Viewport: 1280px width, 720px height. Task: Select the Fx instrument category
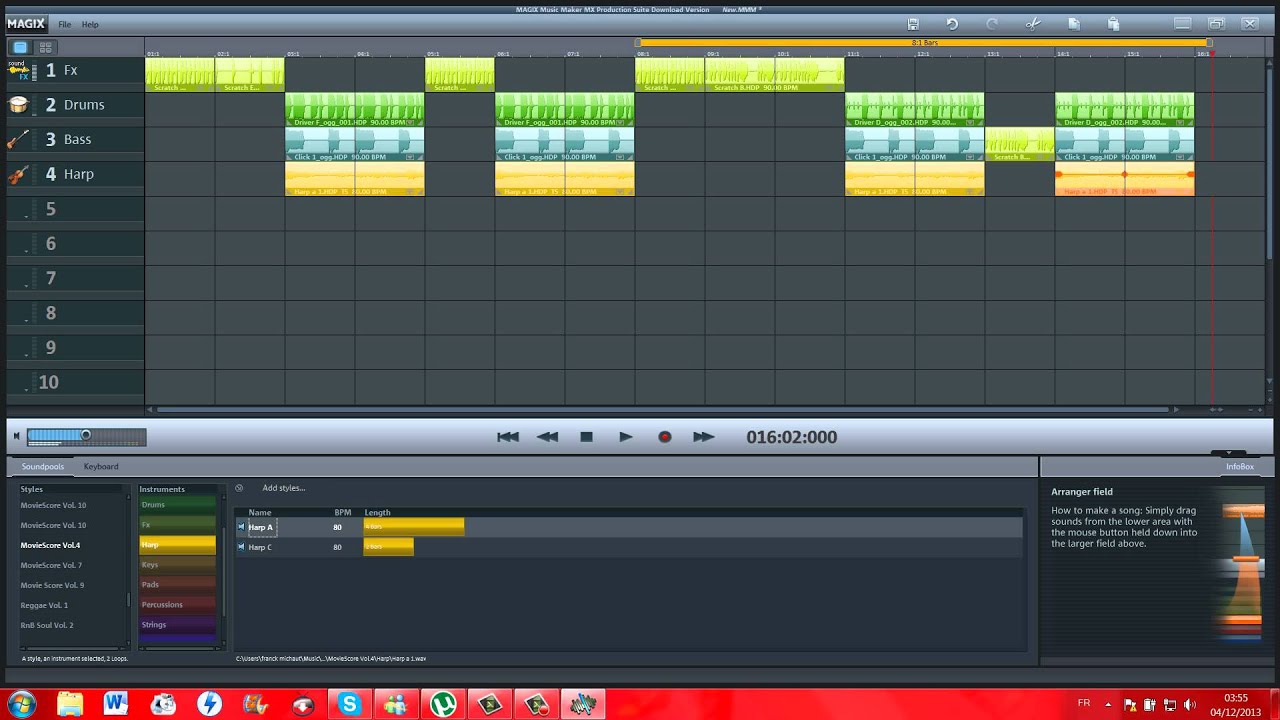click(177, 525)
